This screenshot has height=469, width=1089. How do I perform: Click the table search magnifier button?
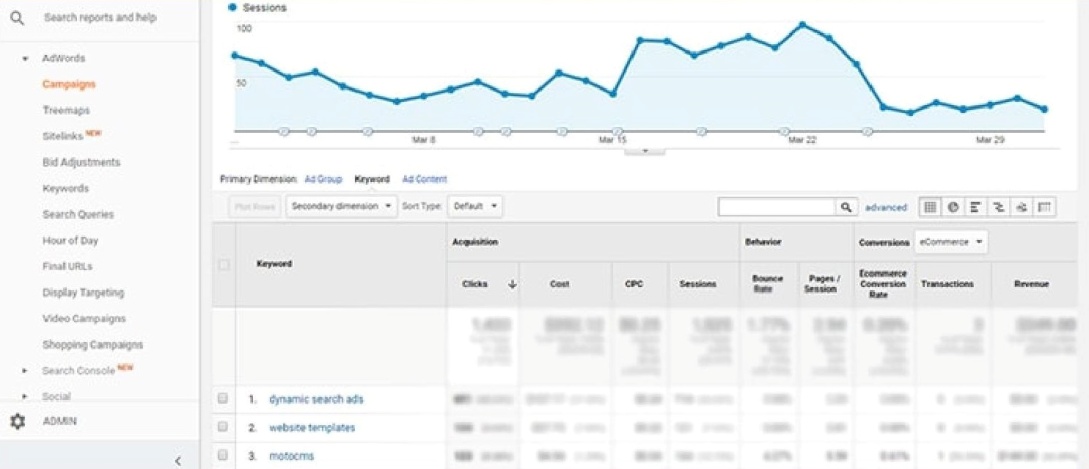coord(847,207)
